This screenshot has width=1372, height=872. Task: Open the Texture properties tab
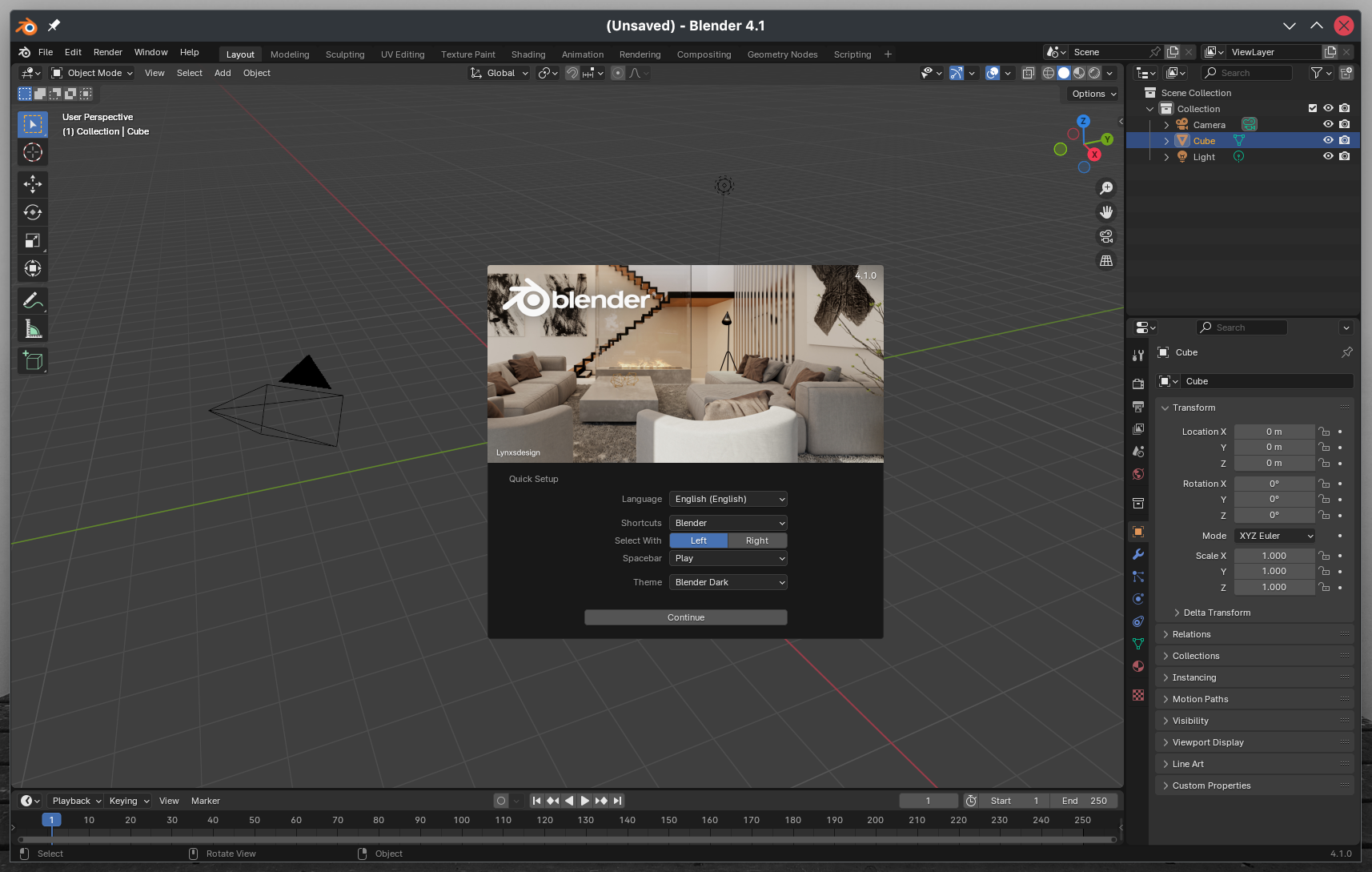point(1138,695)
